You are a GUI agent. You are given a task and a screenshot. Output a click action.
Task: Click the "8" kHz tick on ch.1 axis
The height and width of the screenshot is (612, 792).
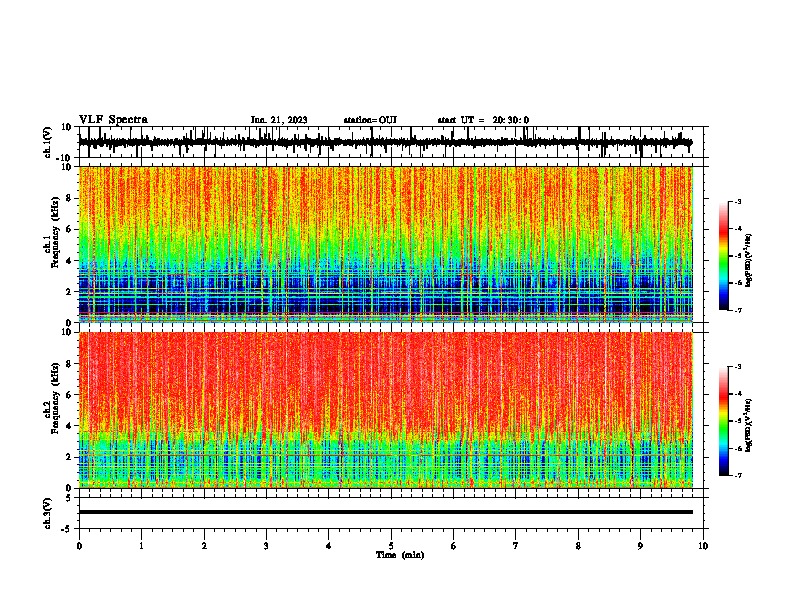(x=69, y=198)
